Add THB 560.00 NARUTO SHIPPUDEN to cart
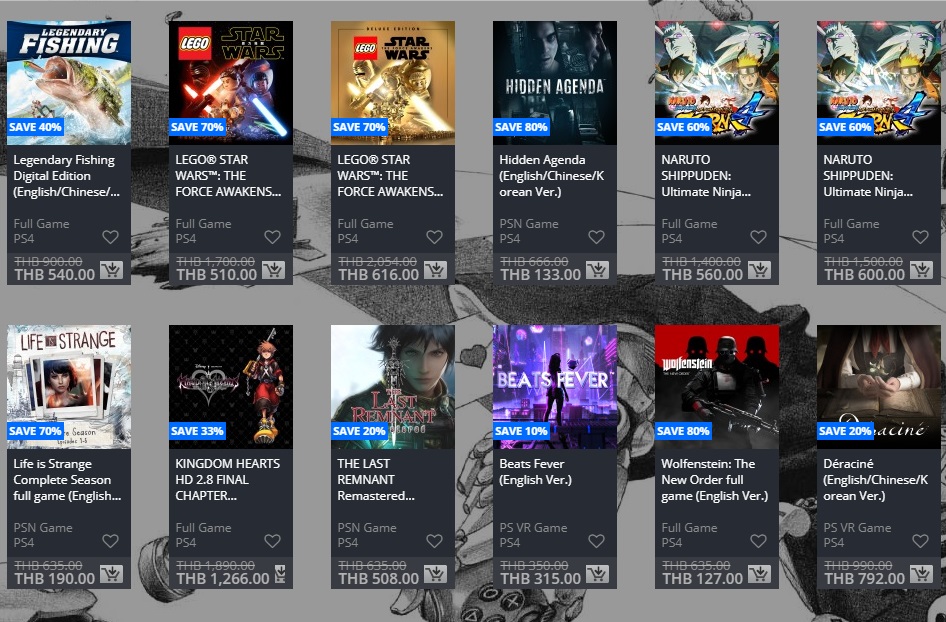This screenshot has height=622, width=946. click(x=759, y=270)
